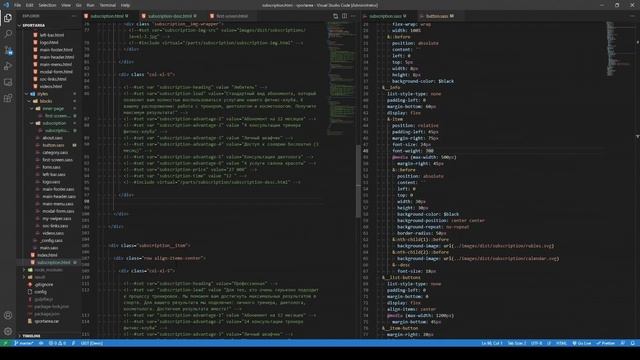
Task: Open the View menu
Action: (66, 5)
